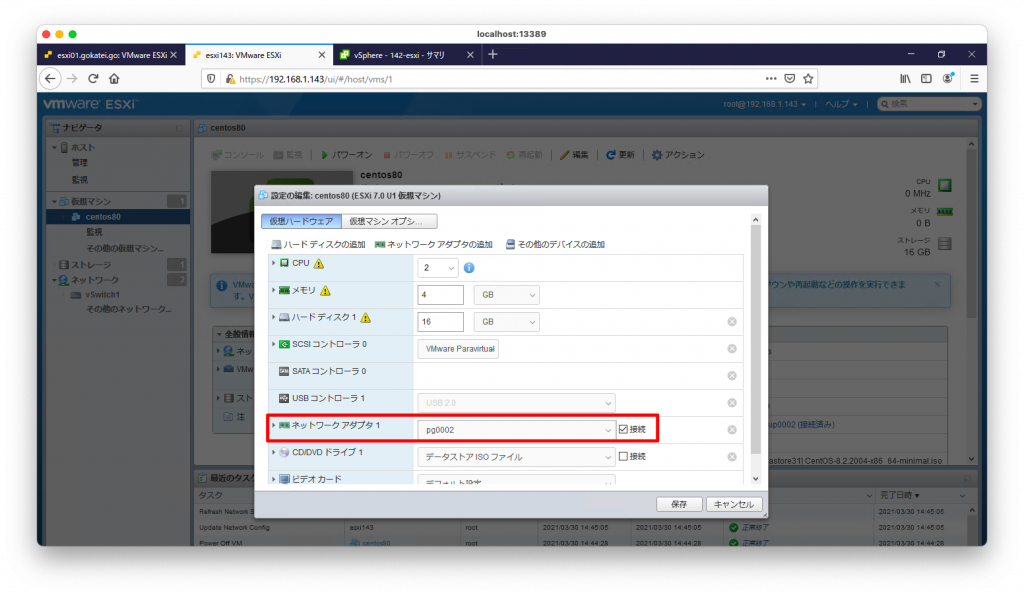Select centos80 in the navigator tree

point(105,216)
